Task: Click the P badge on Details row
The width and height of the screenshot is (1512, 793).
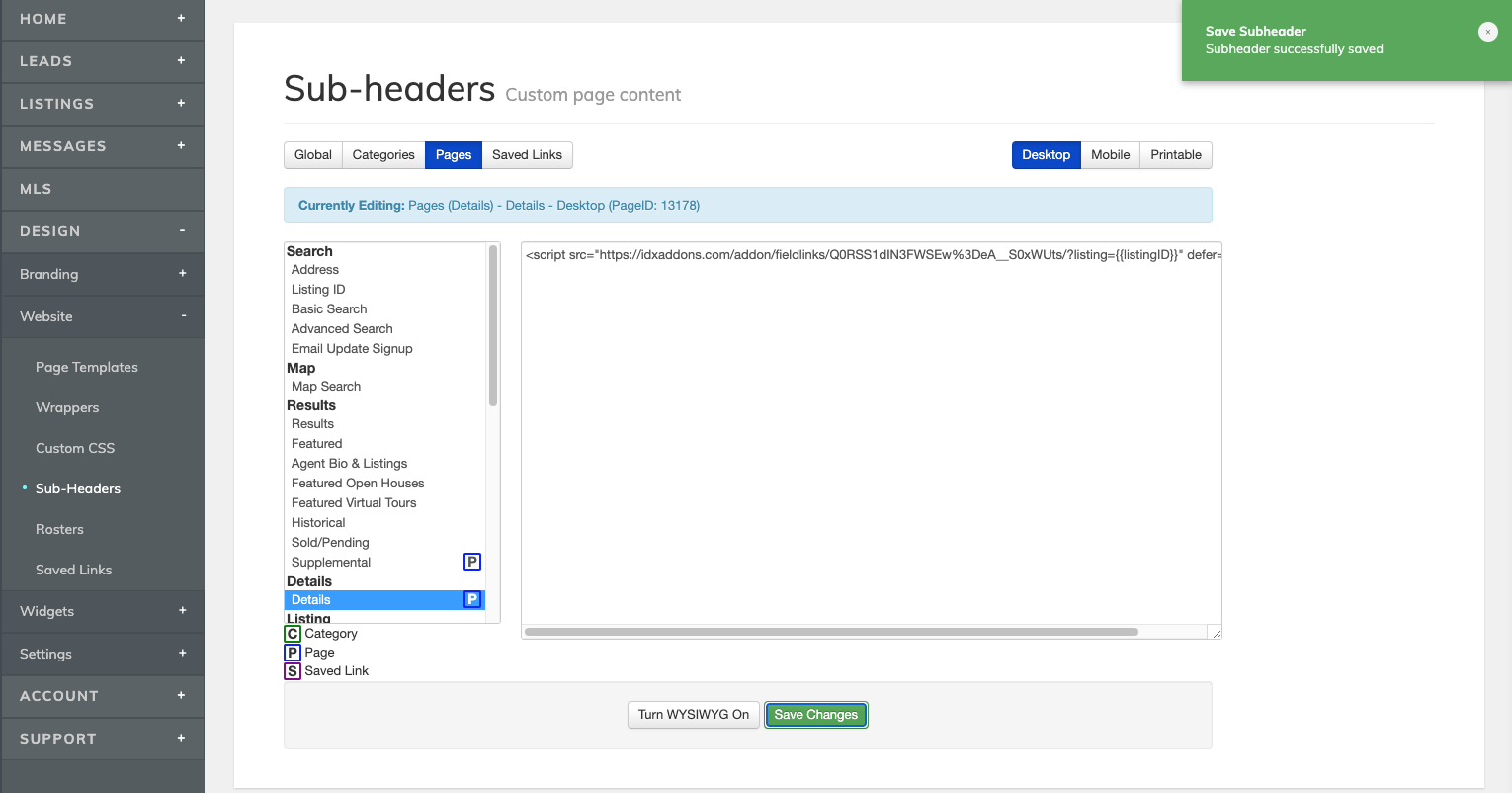Action: point(472,599)
